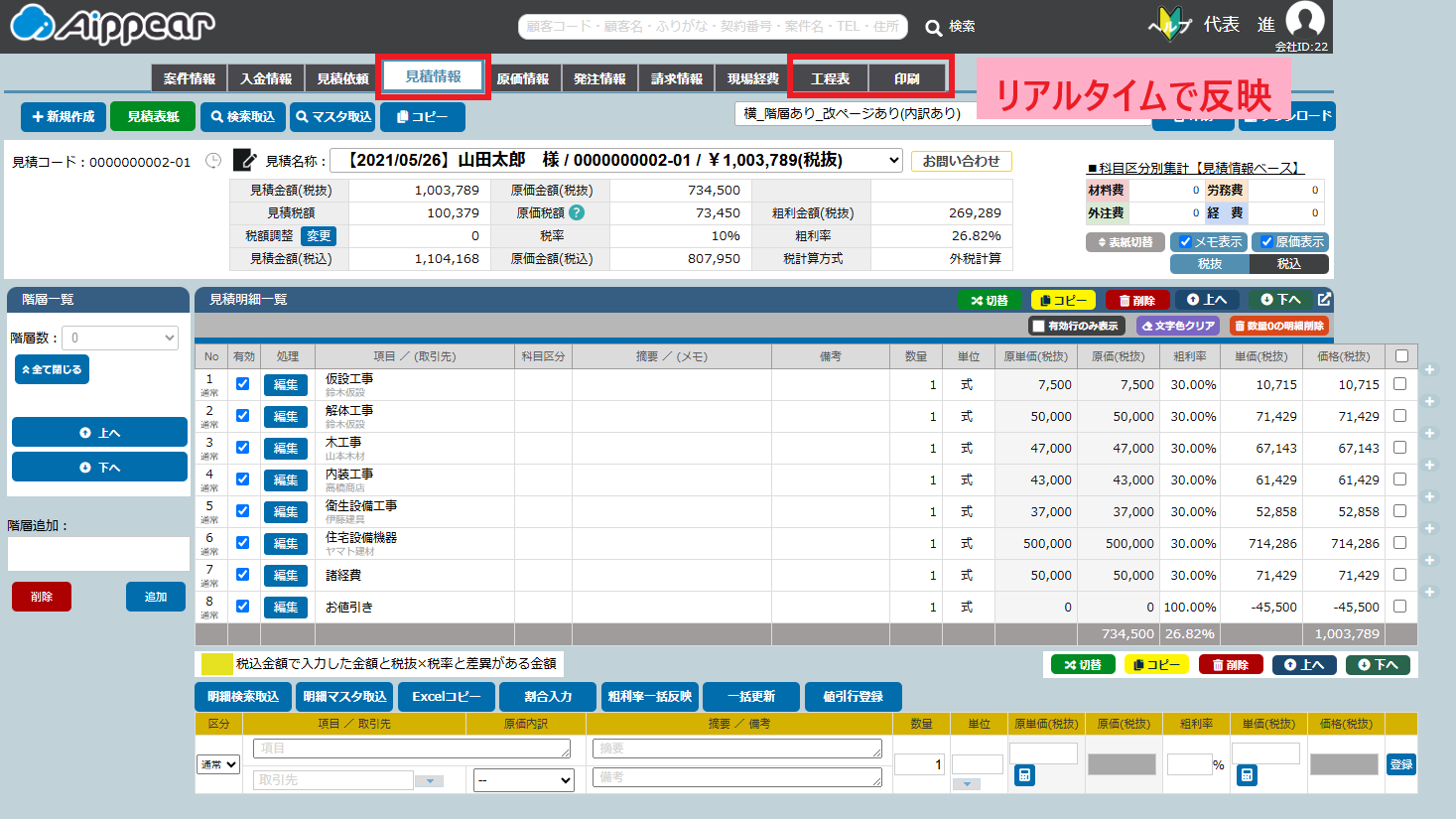Screen dimensions: 1456x819
Task: Click the calculator icon under 単価(税抜) input
Action: [x=1248, y=775]
